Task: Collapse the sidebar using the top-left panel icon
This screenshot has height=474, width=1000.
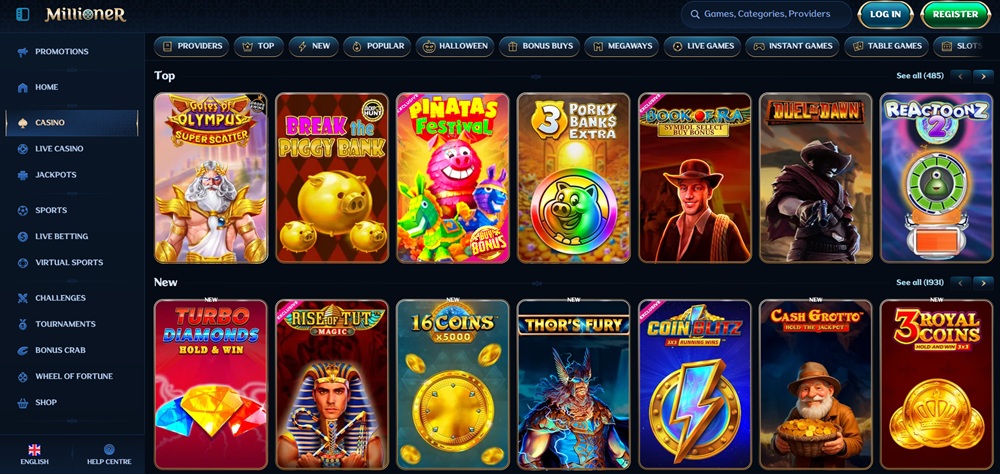Action: pyautogui.click(x=22, y=14)
